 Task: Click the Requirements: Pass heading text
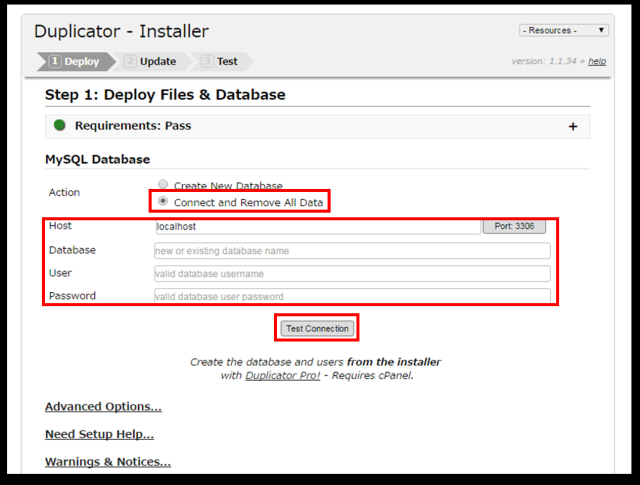pos(133,126)
